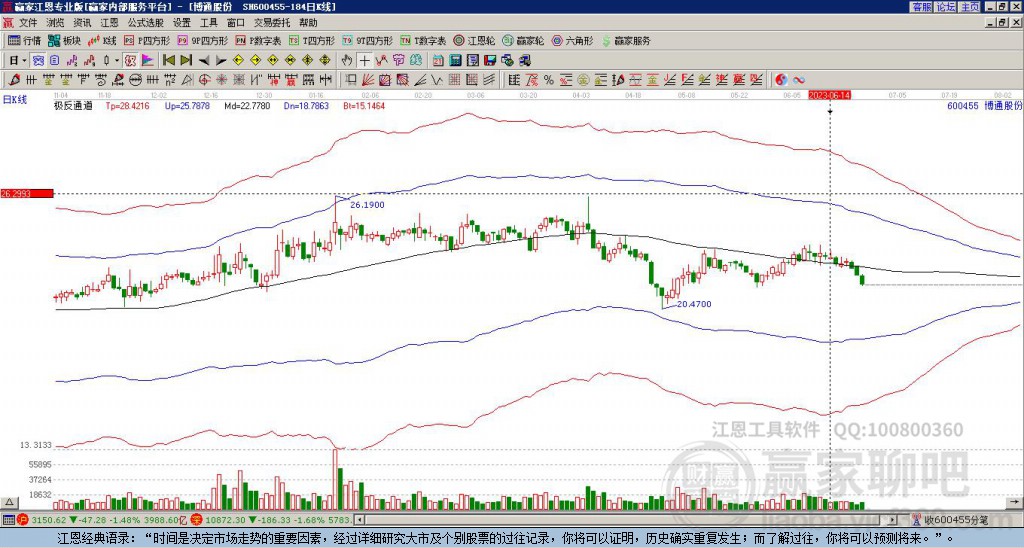Open the calculator icon
This screenshot has height=548, width=1024.
pyautogui.click(x=455, y=61)
